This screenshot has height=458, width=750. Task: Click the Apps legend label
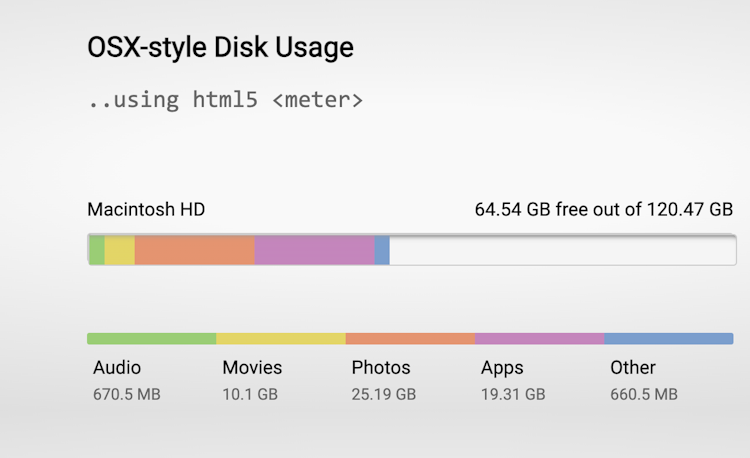[502, 368]
